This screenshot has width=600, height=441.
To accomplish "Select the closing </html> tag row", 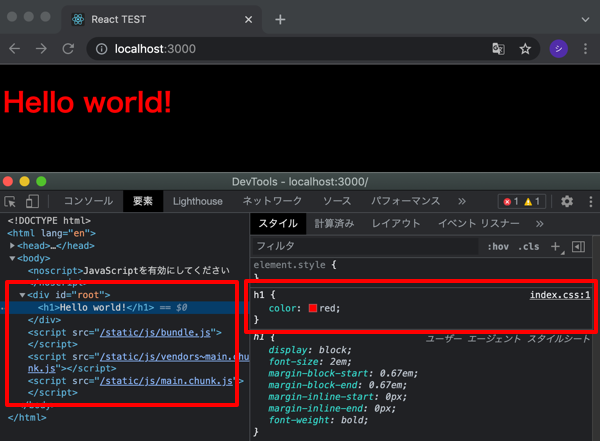I will 27,418.
